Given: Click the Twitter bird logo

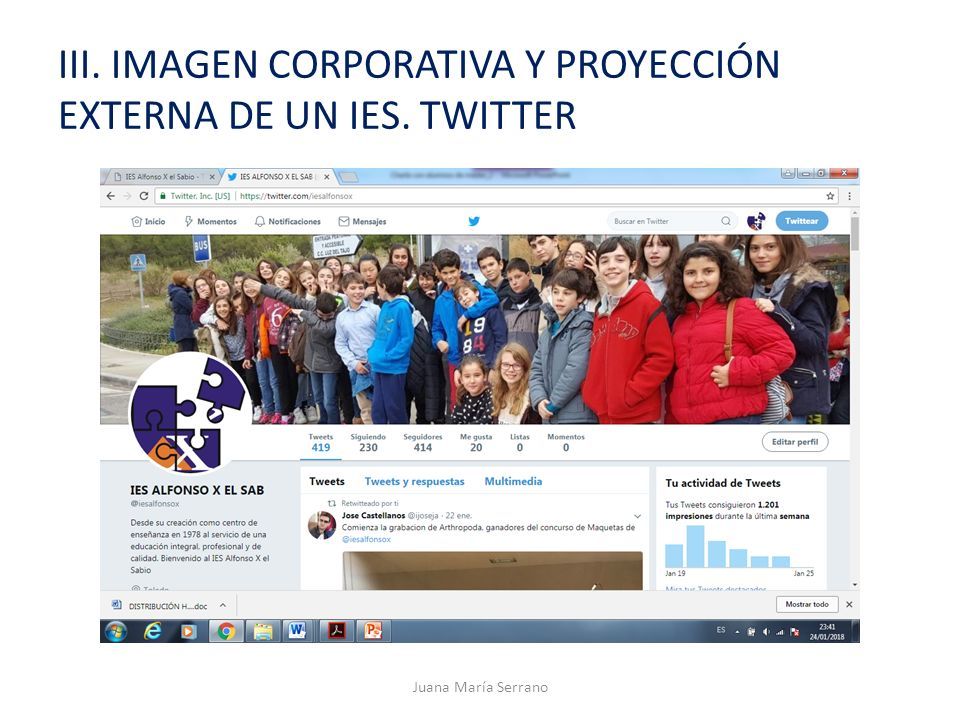Looking at the screenshot, I should click(474, 221).
